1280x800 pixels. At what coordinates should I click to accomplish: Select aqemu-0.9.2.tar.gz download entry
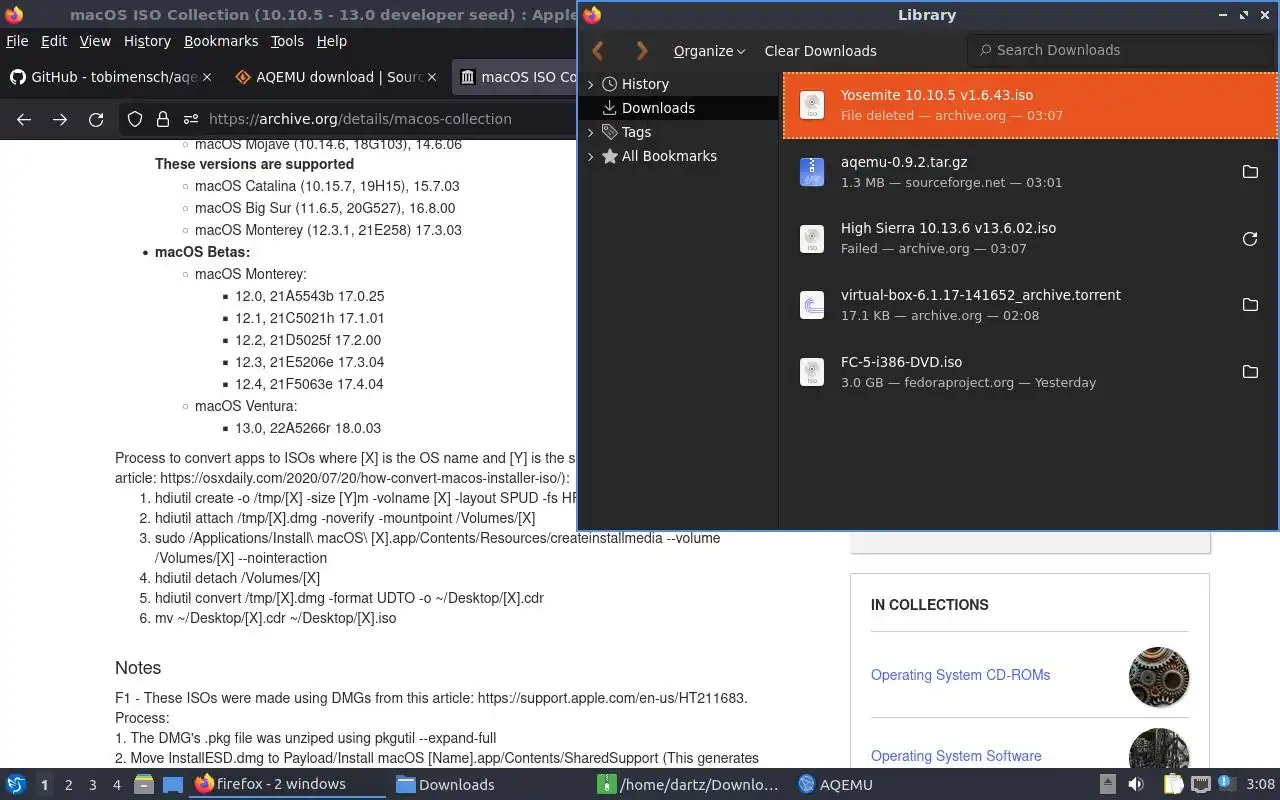(1030, 172)
